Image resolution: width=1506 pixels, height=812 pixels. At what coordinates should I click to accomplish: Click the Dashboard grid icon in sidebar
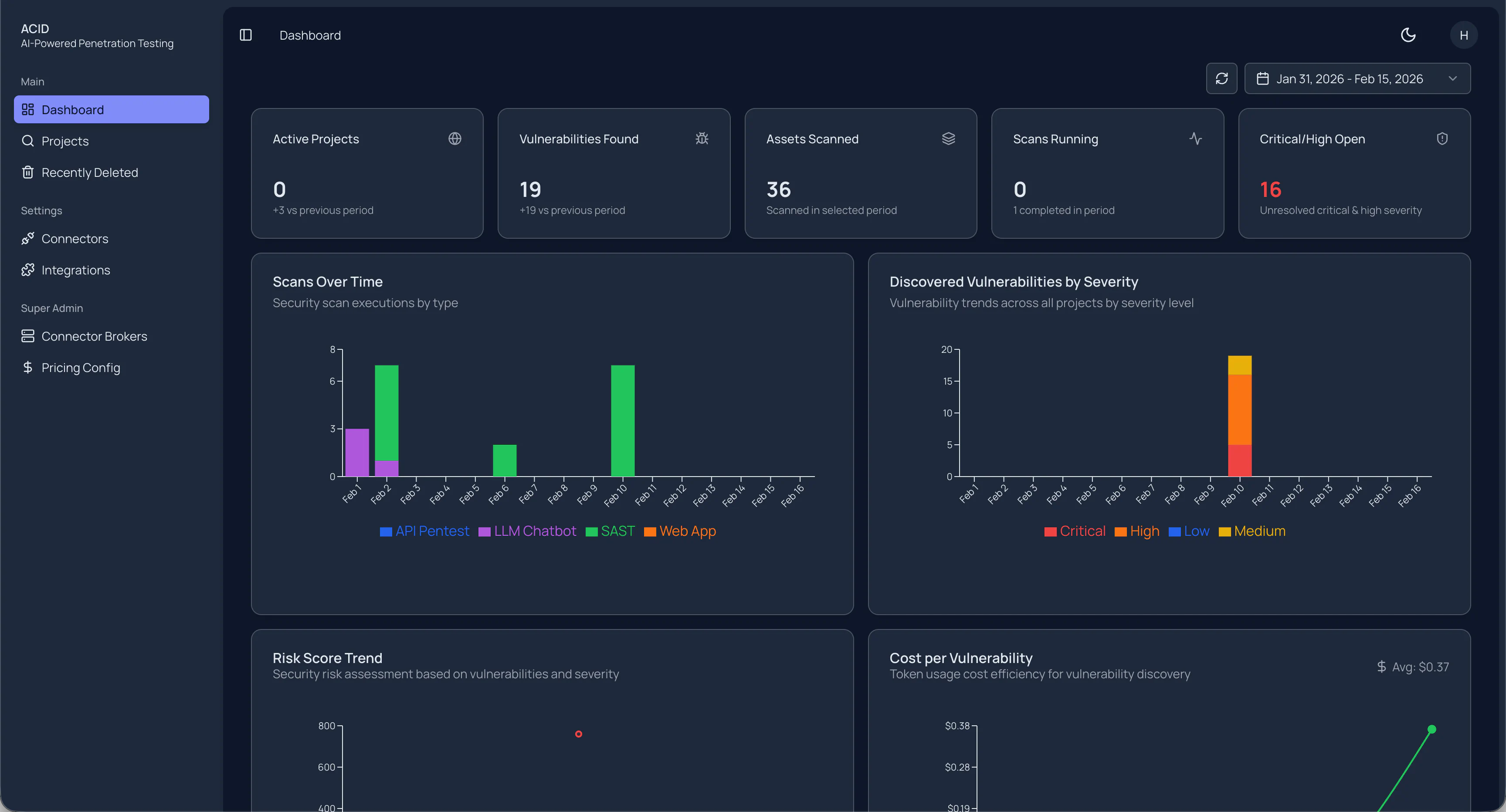[27, 109]
